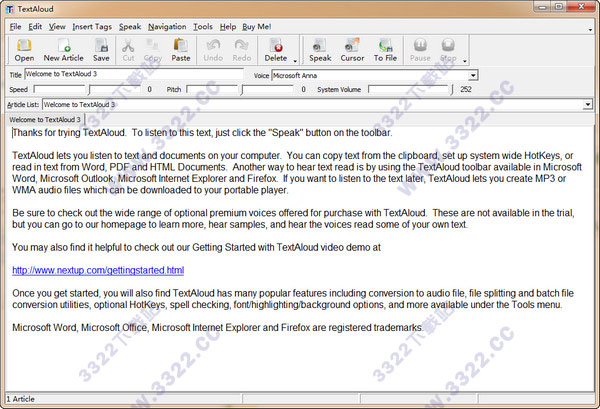Create a New Article from toolbar

coord(64,51)
